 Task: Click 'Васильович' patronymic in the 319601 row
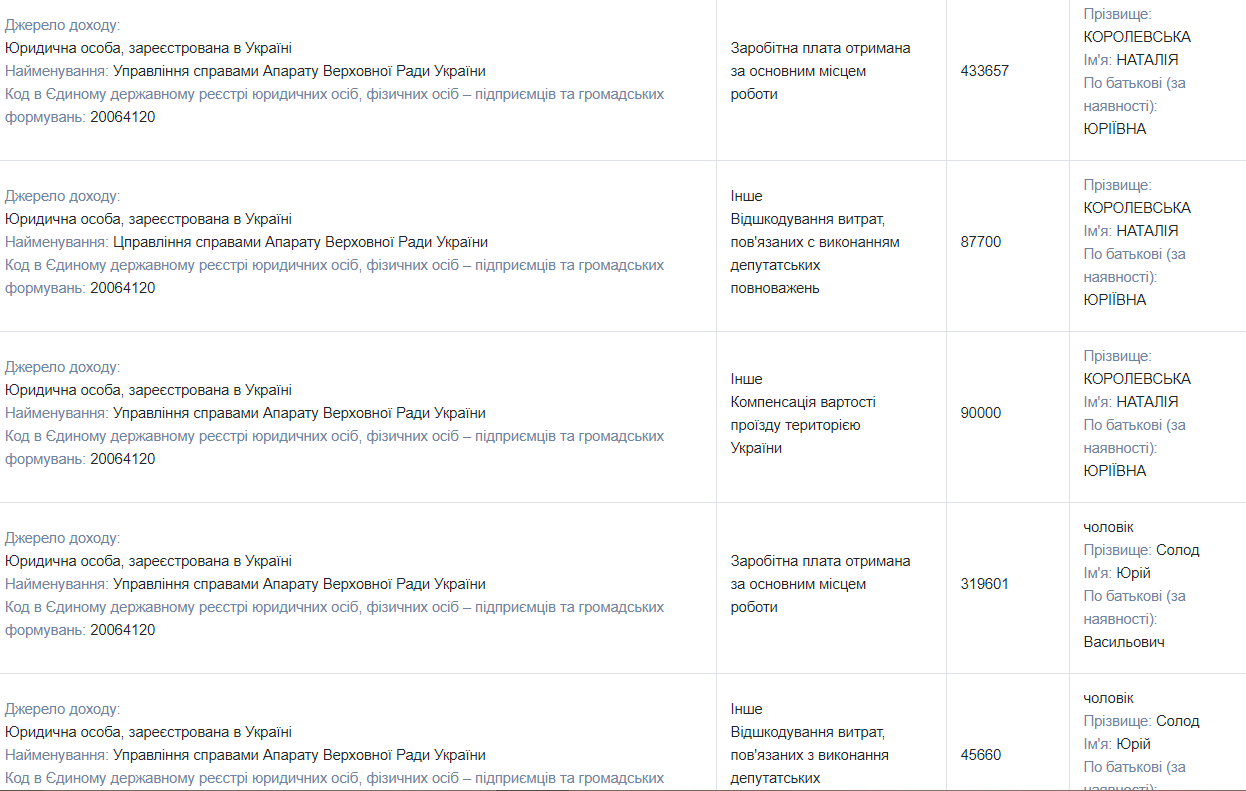coord(1123,642)
